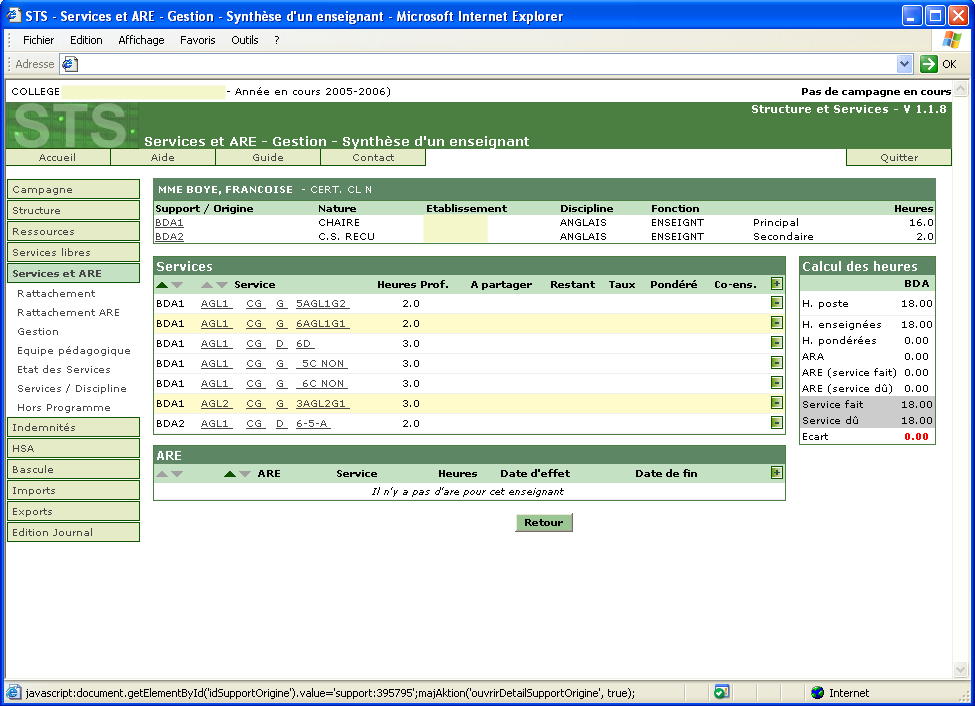Open Bascule in the sidebar
The image size is (975, 706).
pos(73,470)
